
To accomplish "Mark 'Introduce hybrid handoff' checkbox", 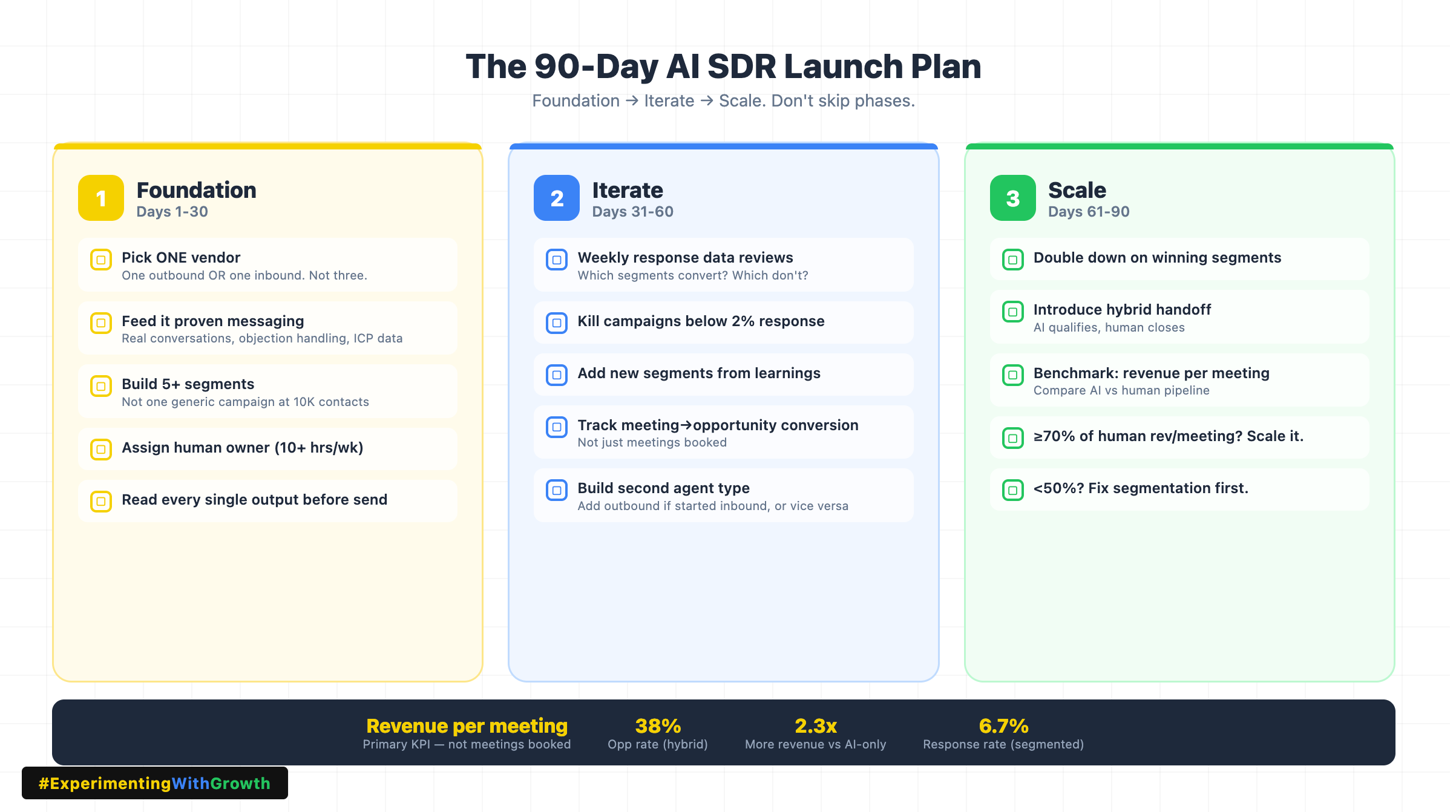I will click(1012, 312).
